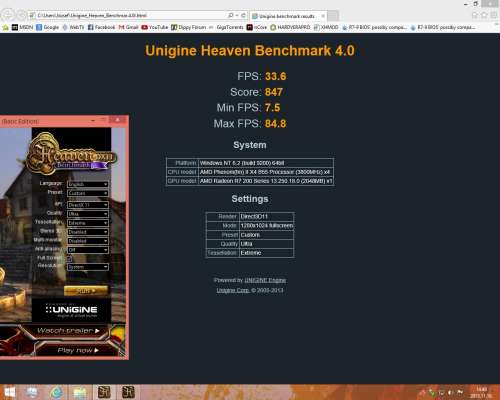
Task: Open the Stereo 3D dropdown
Action: 88,232
